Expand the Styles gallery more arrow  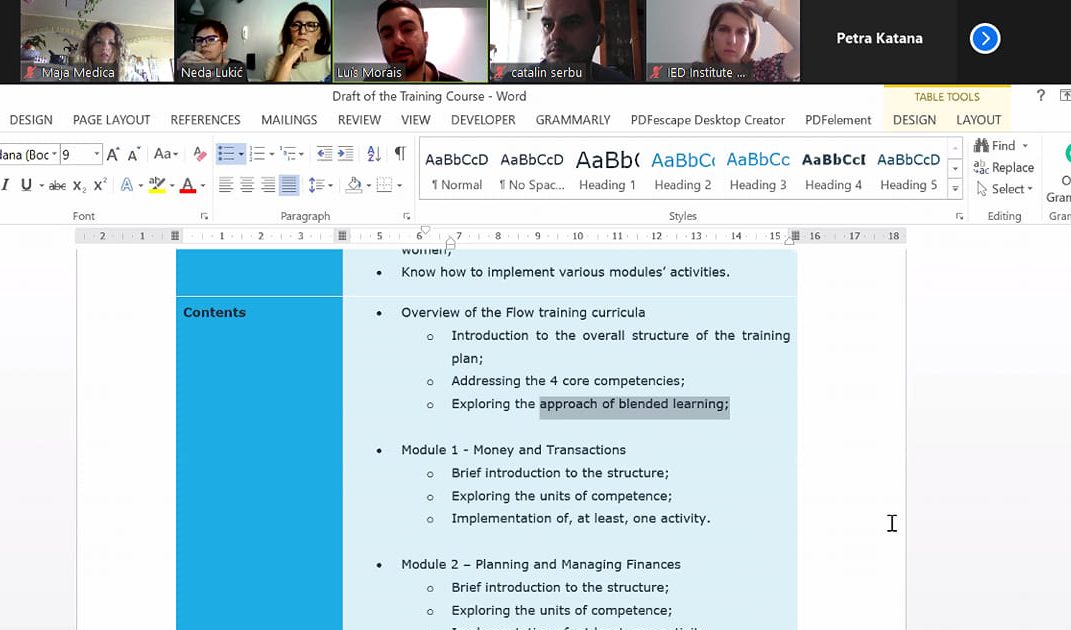[x=955, y=189]
